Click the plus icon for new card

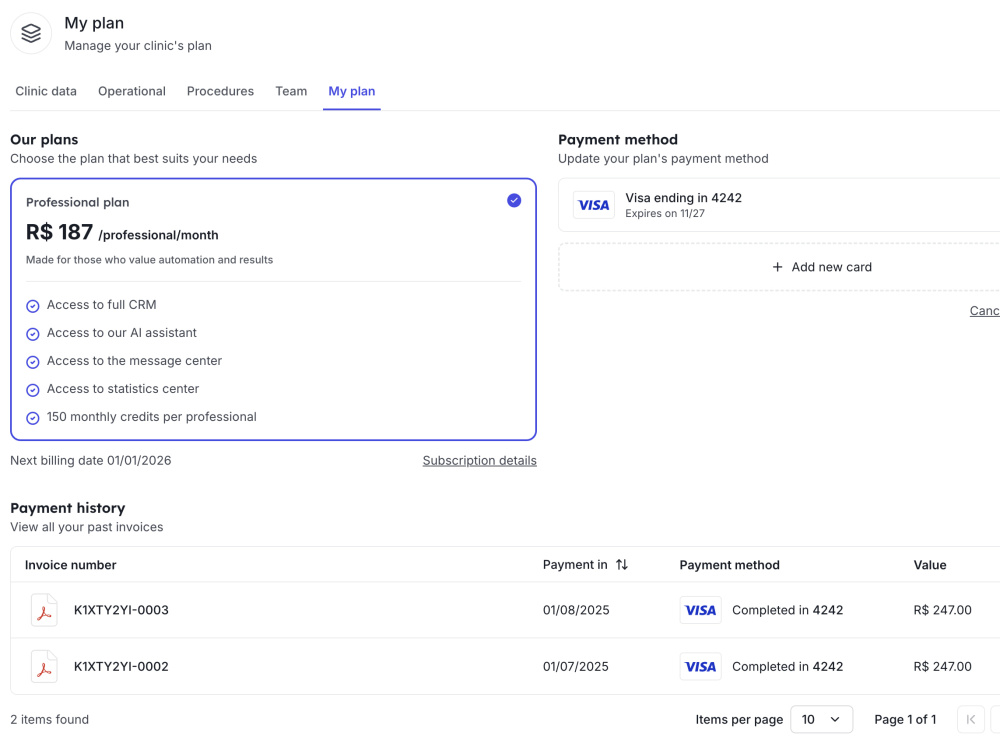(777, 267)
